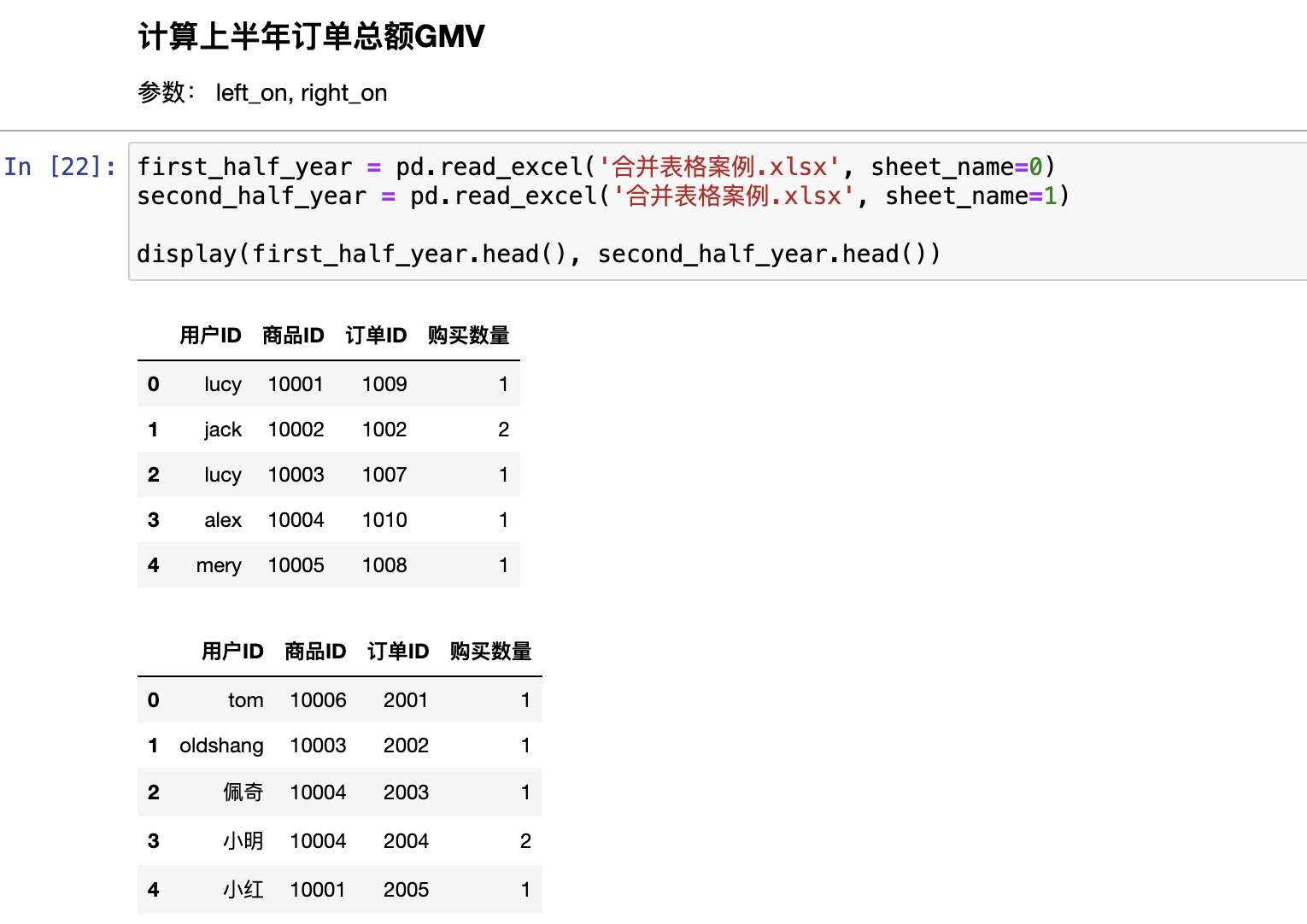Click product ID 10002 cell
This screenshot has width=1307, height=924.
click(x=296, y=430)
